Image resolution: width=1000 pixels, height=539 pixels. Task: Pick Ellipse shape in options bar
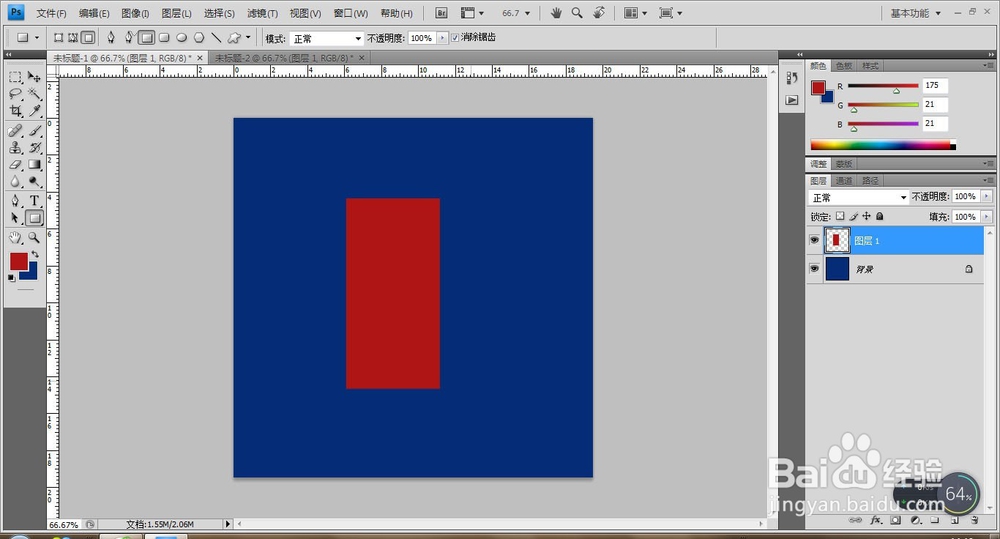pos(182,38)
